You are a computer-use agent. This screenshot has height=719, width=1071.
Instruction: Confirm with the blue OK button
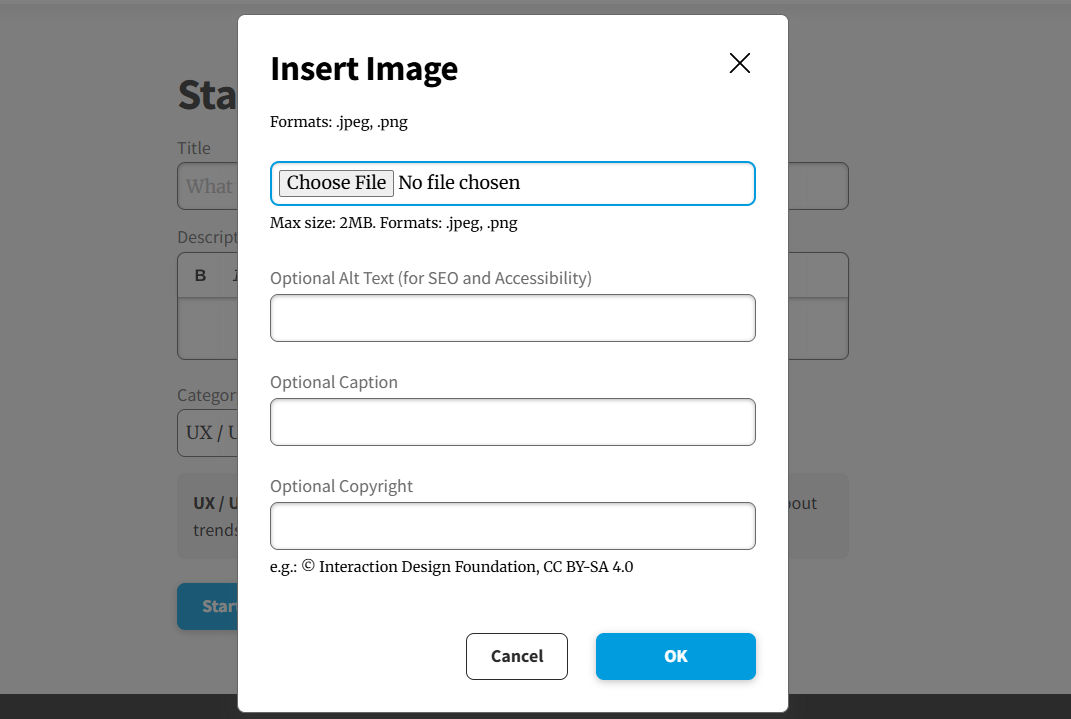pyautogui.click(x=675, y=656)
